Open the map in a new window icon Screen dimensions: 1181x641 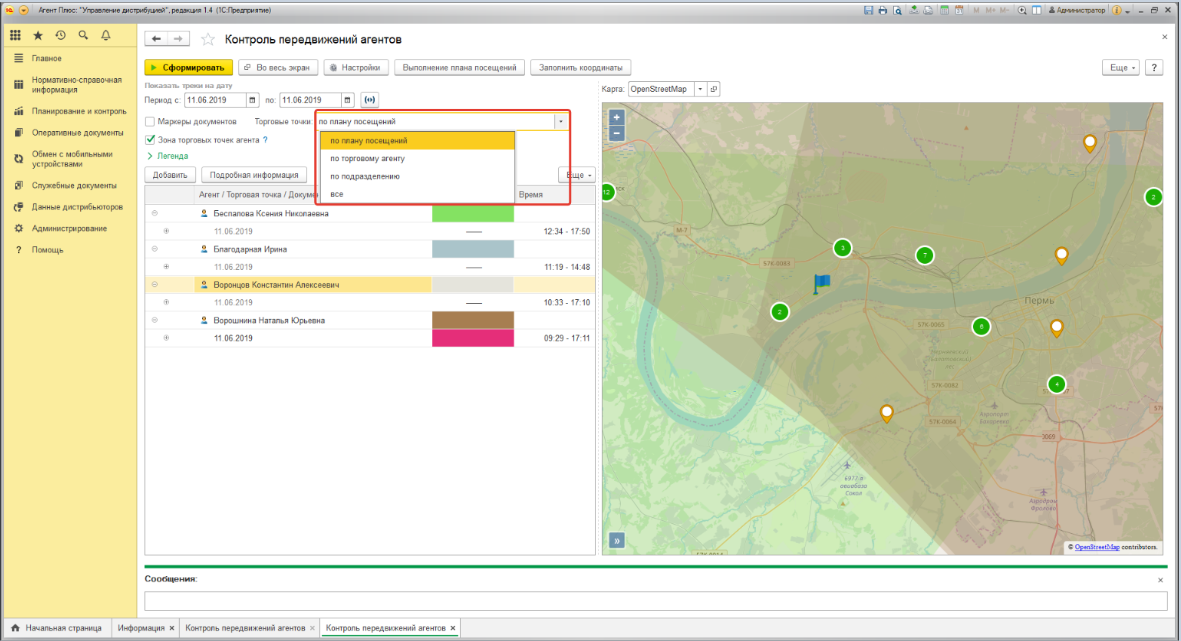point(713,89)
